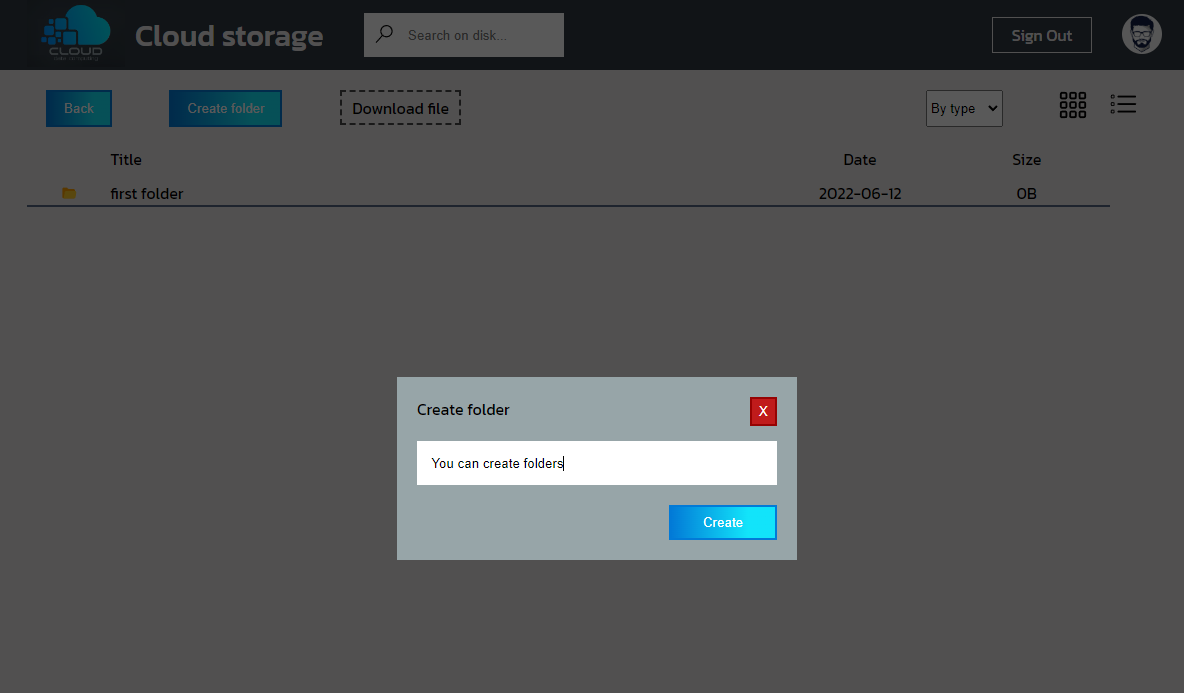Click the Cloud storage title heading
1184x693 pixels.
tap(229, 35)
